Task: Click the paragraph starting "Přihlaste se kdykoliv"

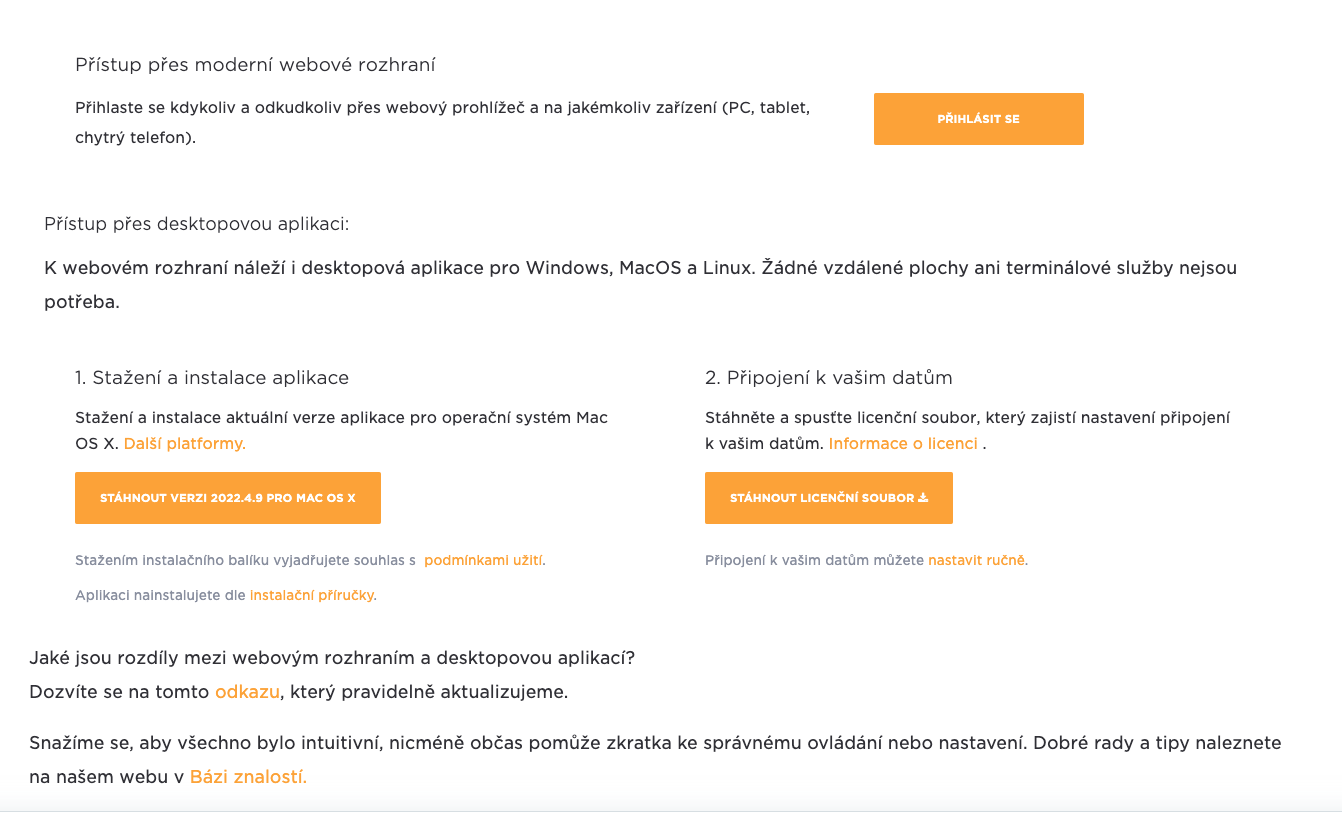Action: point(442,108)
